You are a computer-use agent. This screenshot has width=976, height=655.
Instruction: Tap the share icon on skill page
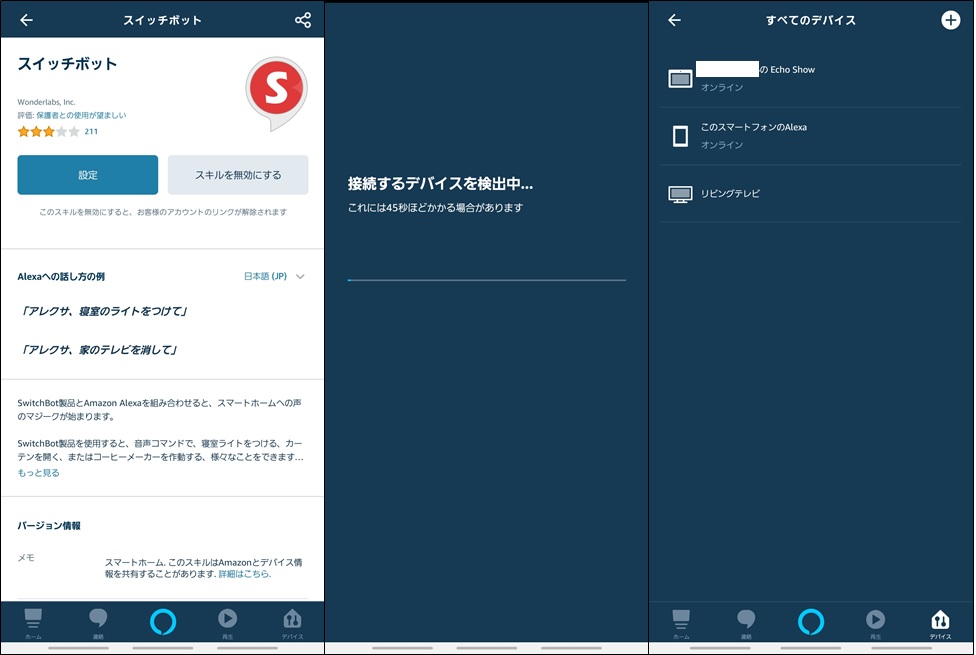[303, 20]
